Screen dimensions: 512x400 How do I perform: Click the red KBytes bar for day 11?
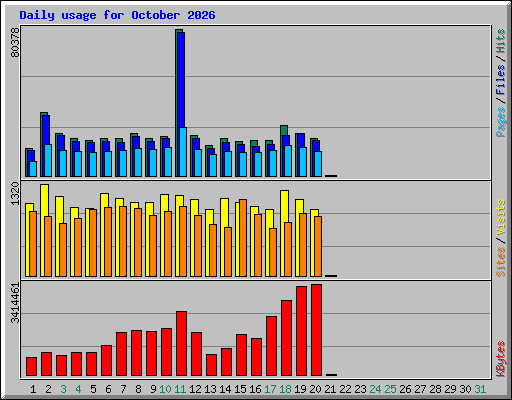[181, 344]
